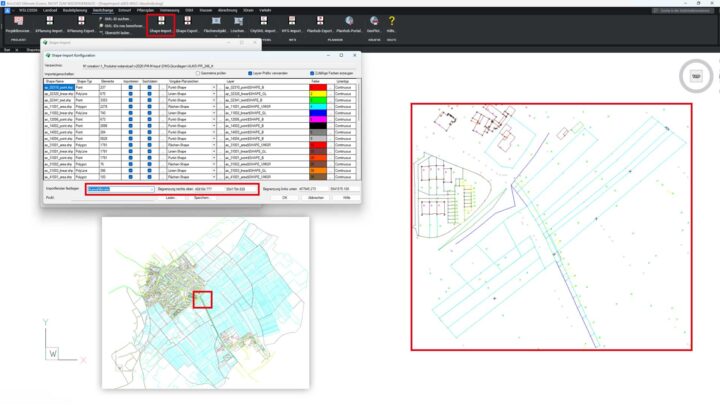The width and height of the screenshot is (720, 405).
Task: Confirm the import with OK
Action: [x=284, y=198]
